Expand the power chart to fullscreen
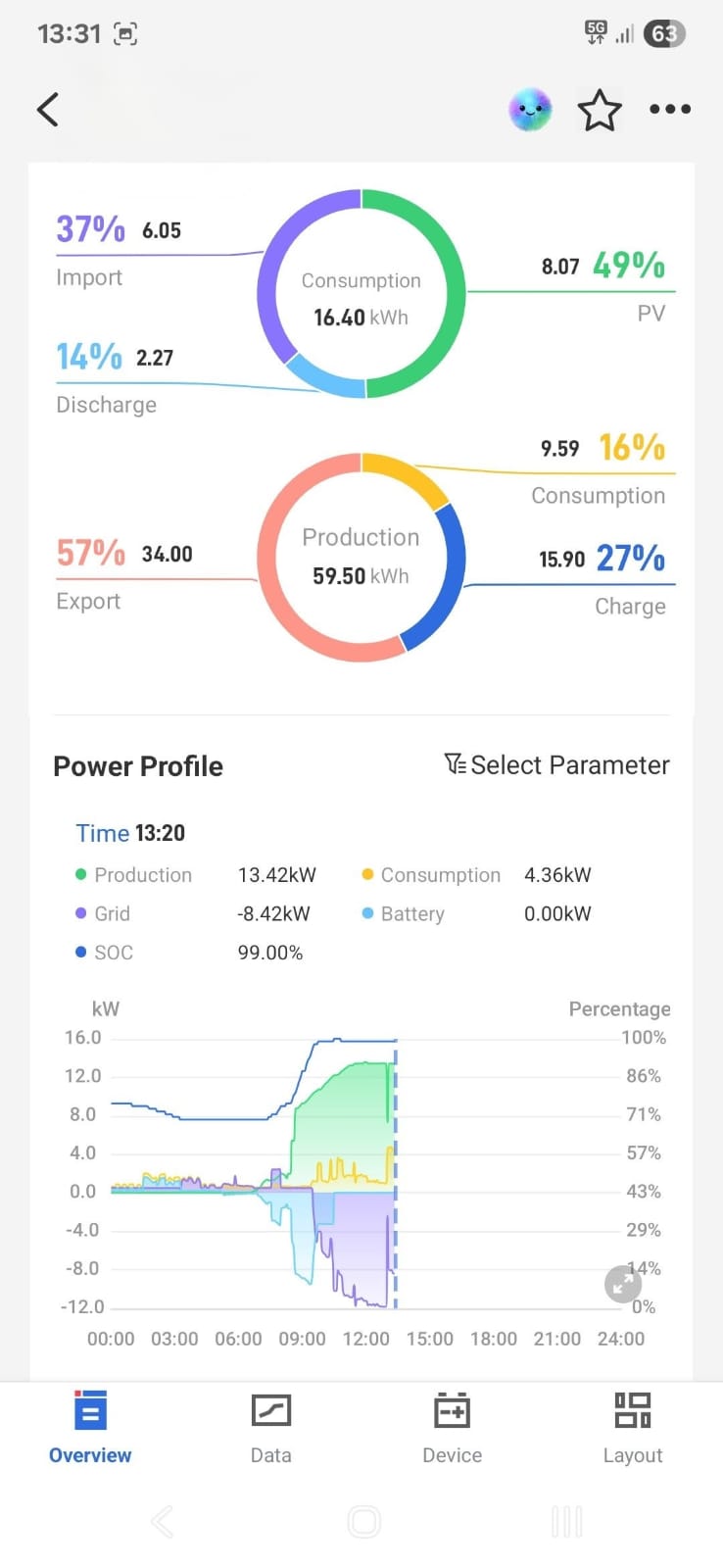 (x=622, y=1283)
